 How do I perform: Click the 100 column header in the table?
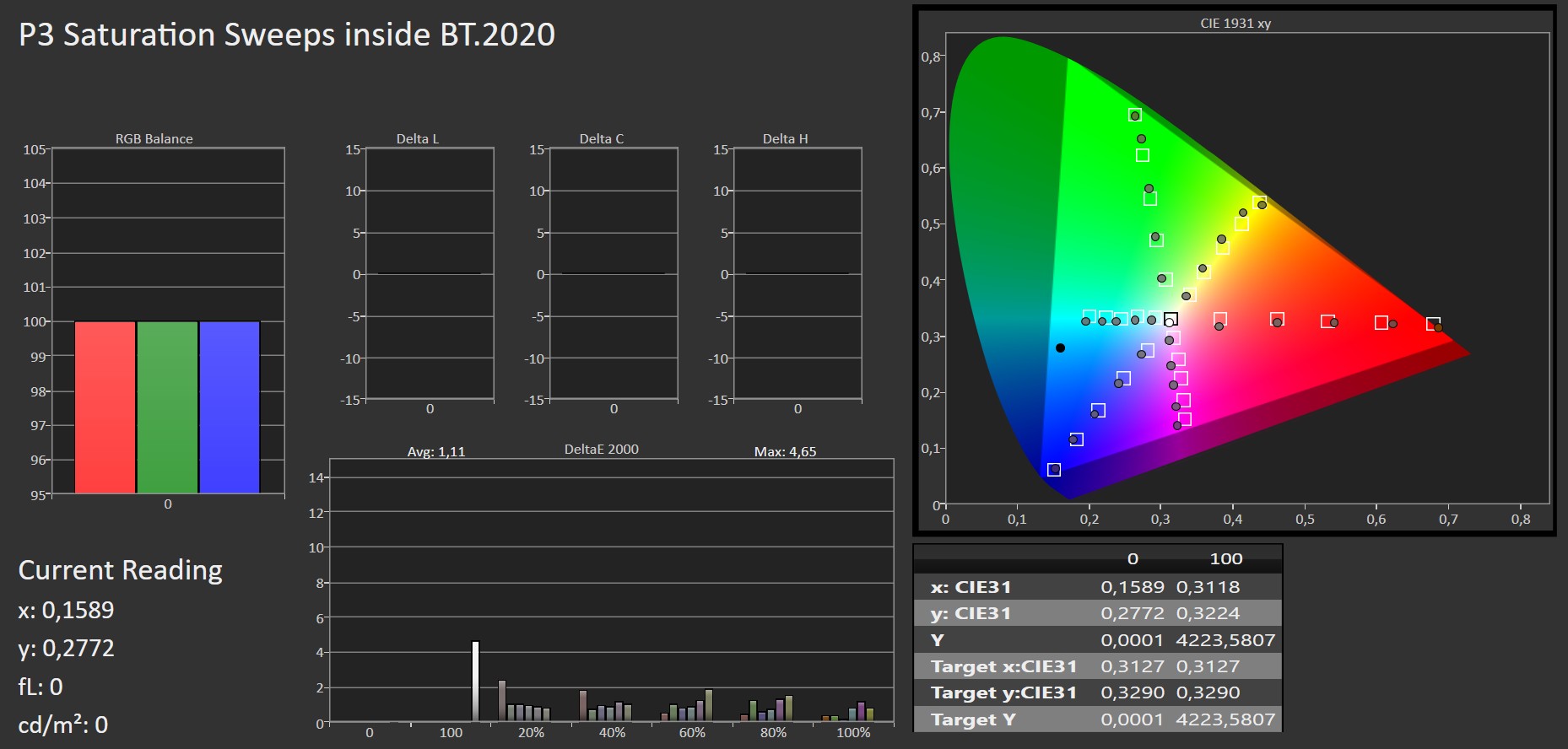[1225, 558]
